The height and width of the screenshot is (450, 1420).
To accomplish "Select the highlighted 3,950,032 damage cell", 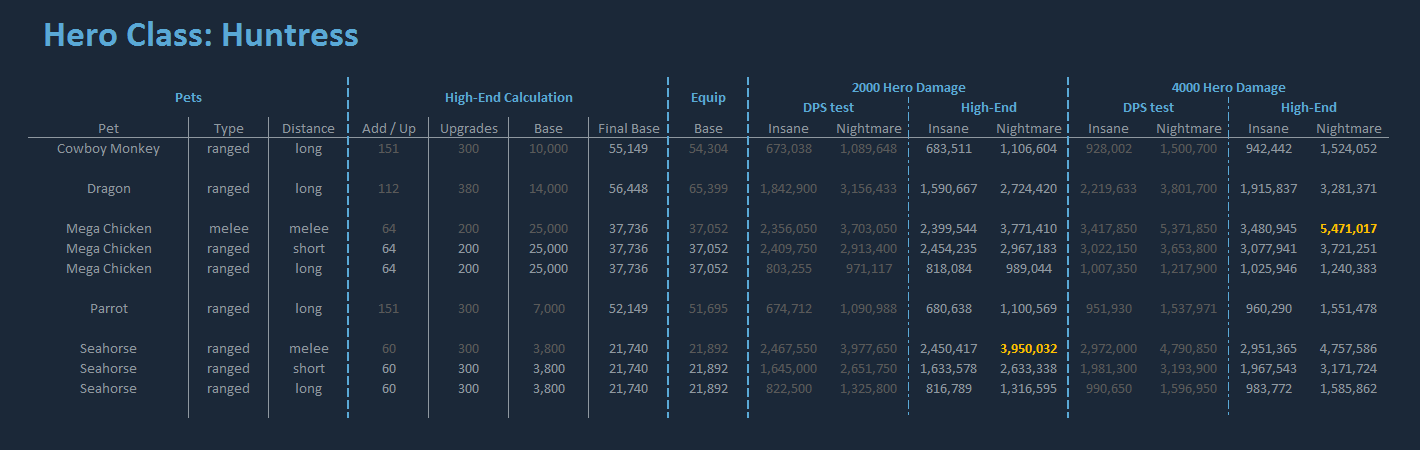I will coord(1028,349).
